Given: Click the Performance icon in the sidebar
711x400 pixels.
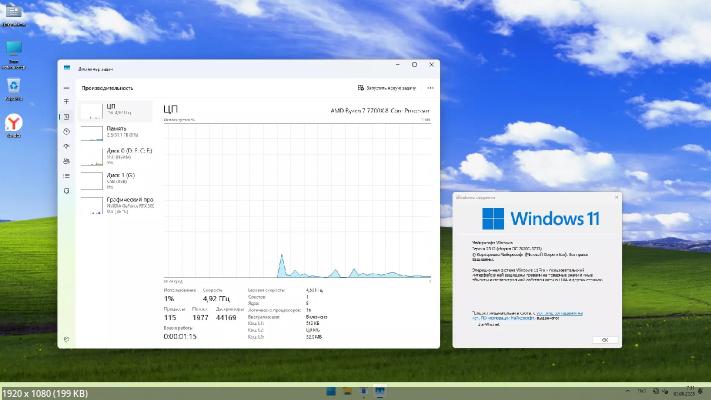Looking at the screenshot, I should click(67, 117).
